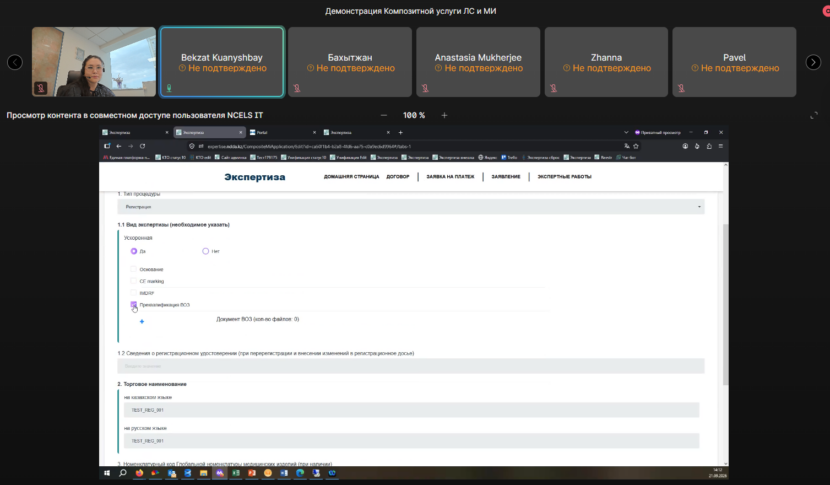Open ЗАЯВКА НА ПЛАТЕЖ menu item
830x485 pixels.
[450, 177]
